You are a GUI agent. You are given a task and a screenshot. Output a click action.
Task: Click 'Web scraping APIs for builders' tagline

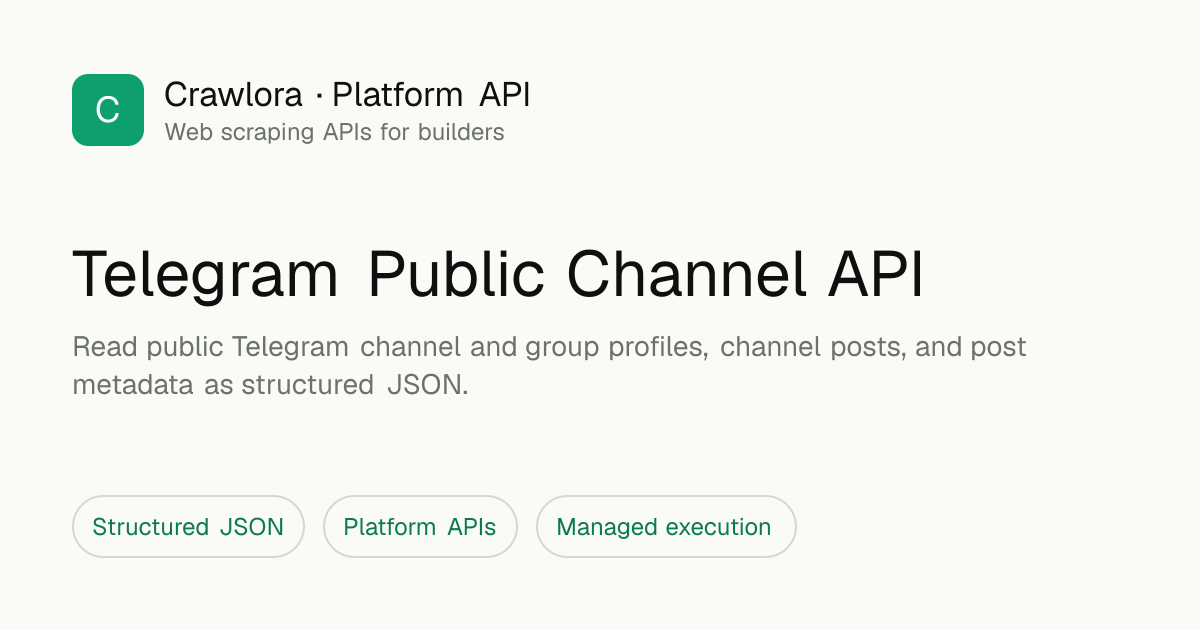334,132
